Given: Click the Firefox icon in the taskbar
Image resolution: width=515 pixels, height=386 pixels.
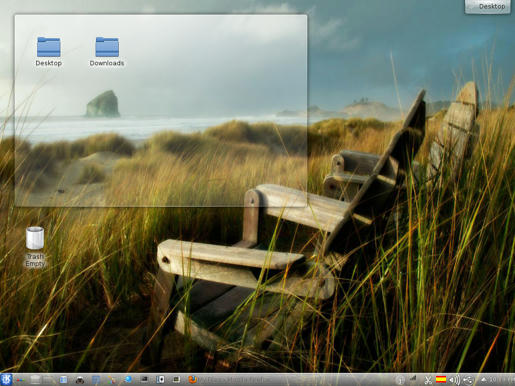Looking at the screenshot, I should (x=192, y=380).
